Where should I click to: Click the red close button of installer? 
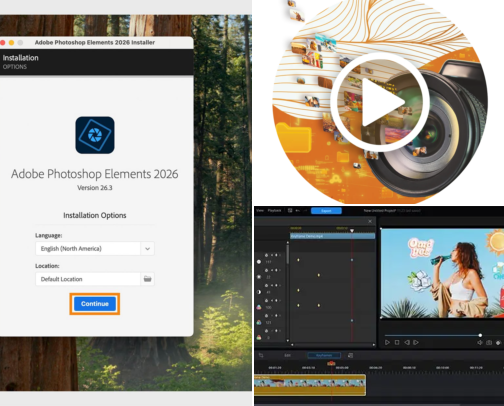pos(3,43)
